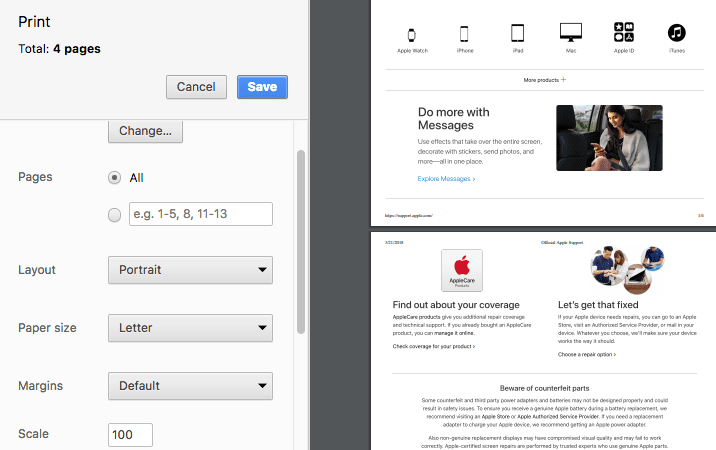Select the All pages radio button
716x450 pixels.
tap(115, 177)
